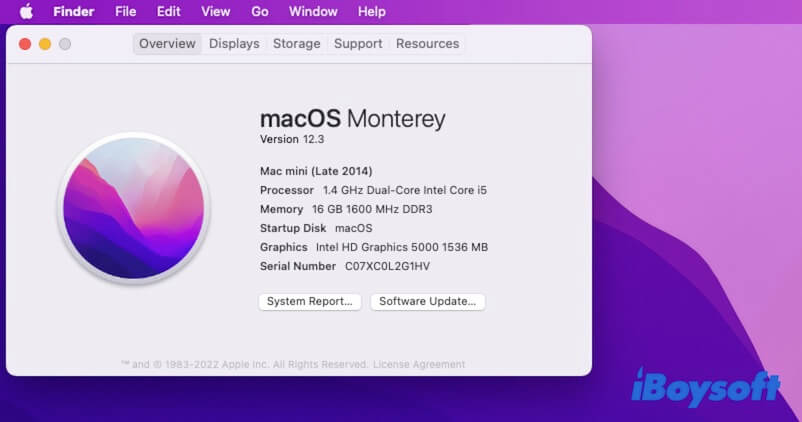Switch to the Support tab

[x=358, y=44]
